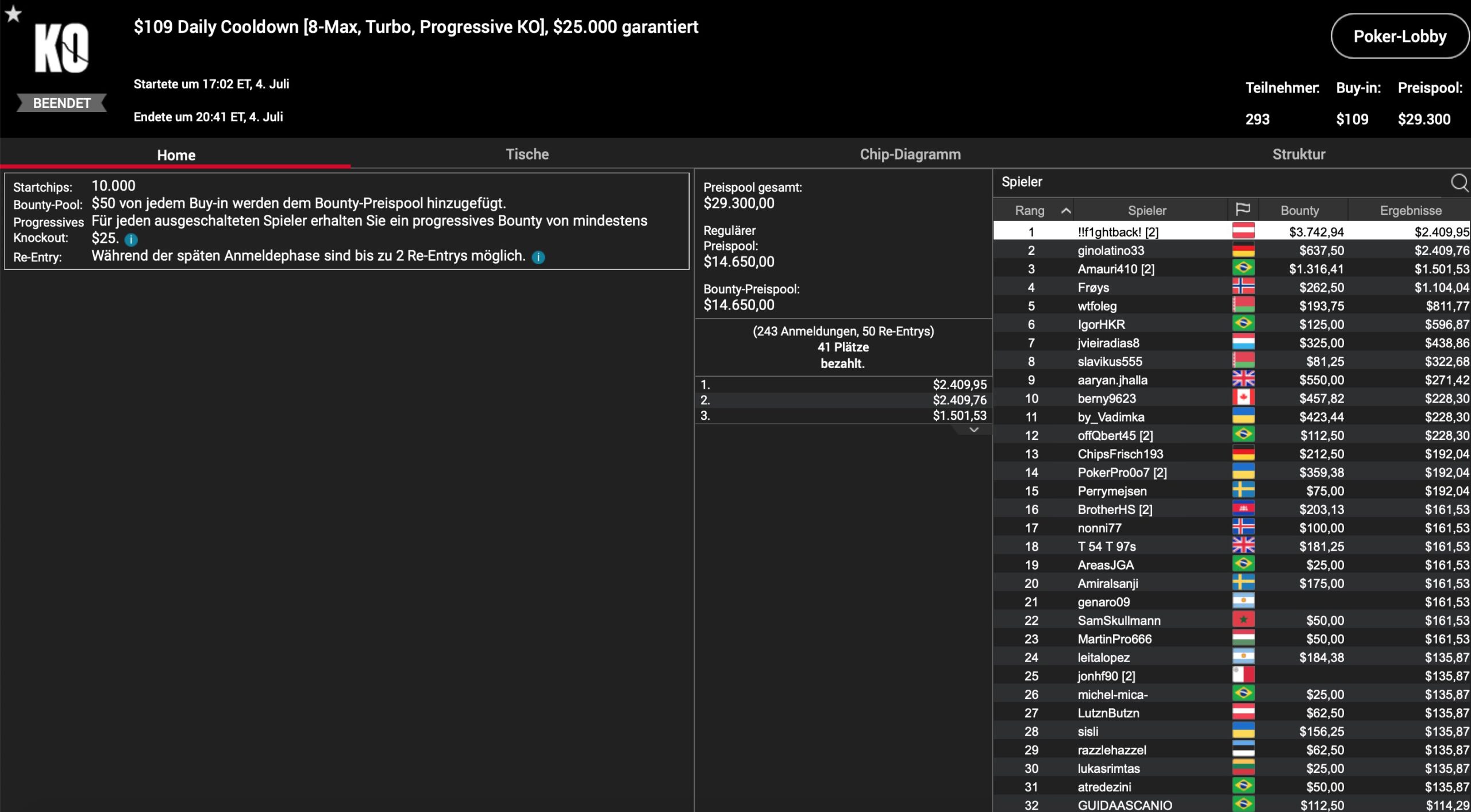Click Progressive Knockout info icon
This screenshot has width=1471, height=812.
click(x=131, y=239)
